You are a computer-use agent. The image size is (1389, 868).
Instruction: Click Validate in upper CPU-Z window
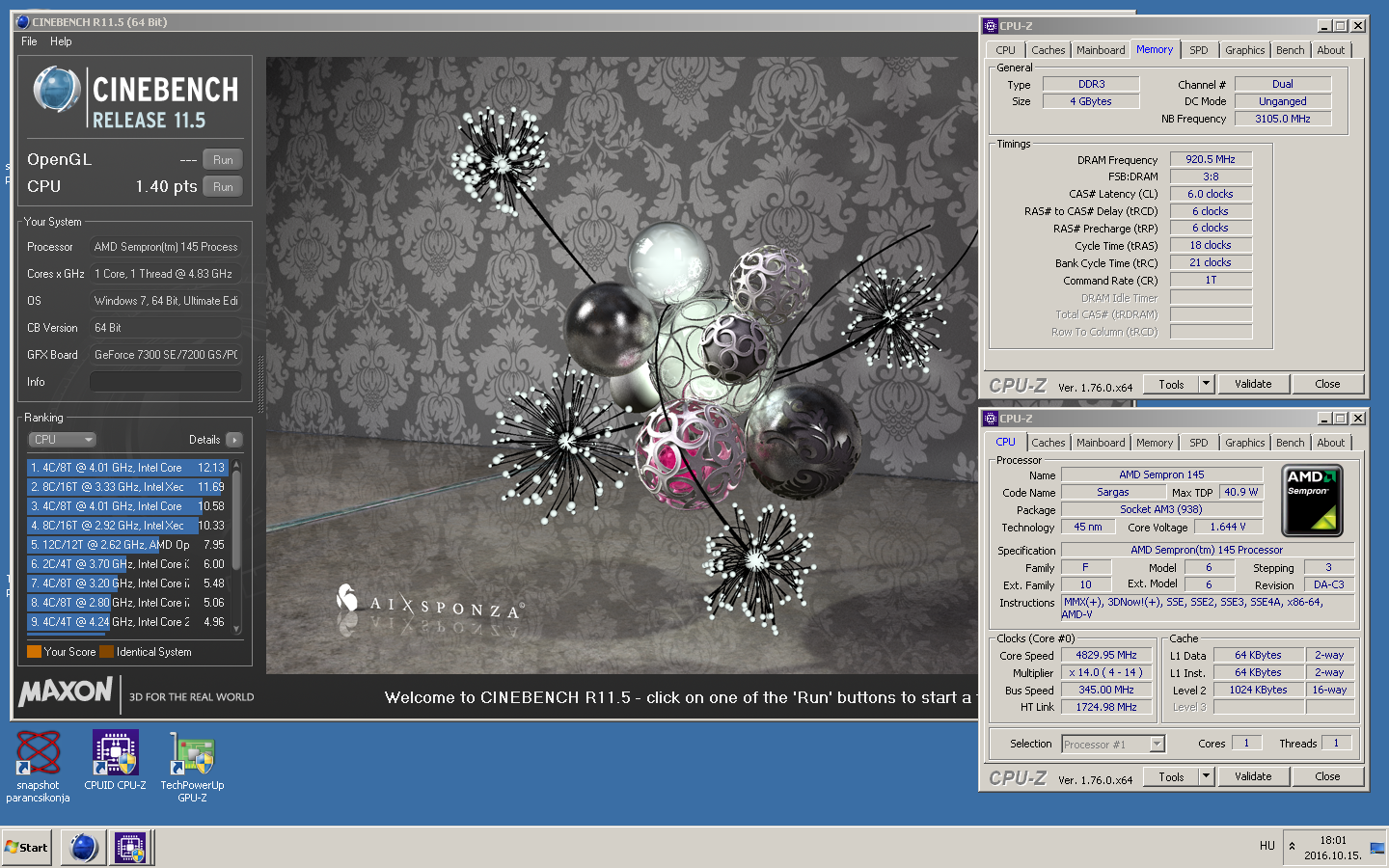click(x=1253, y=384)
